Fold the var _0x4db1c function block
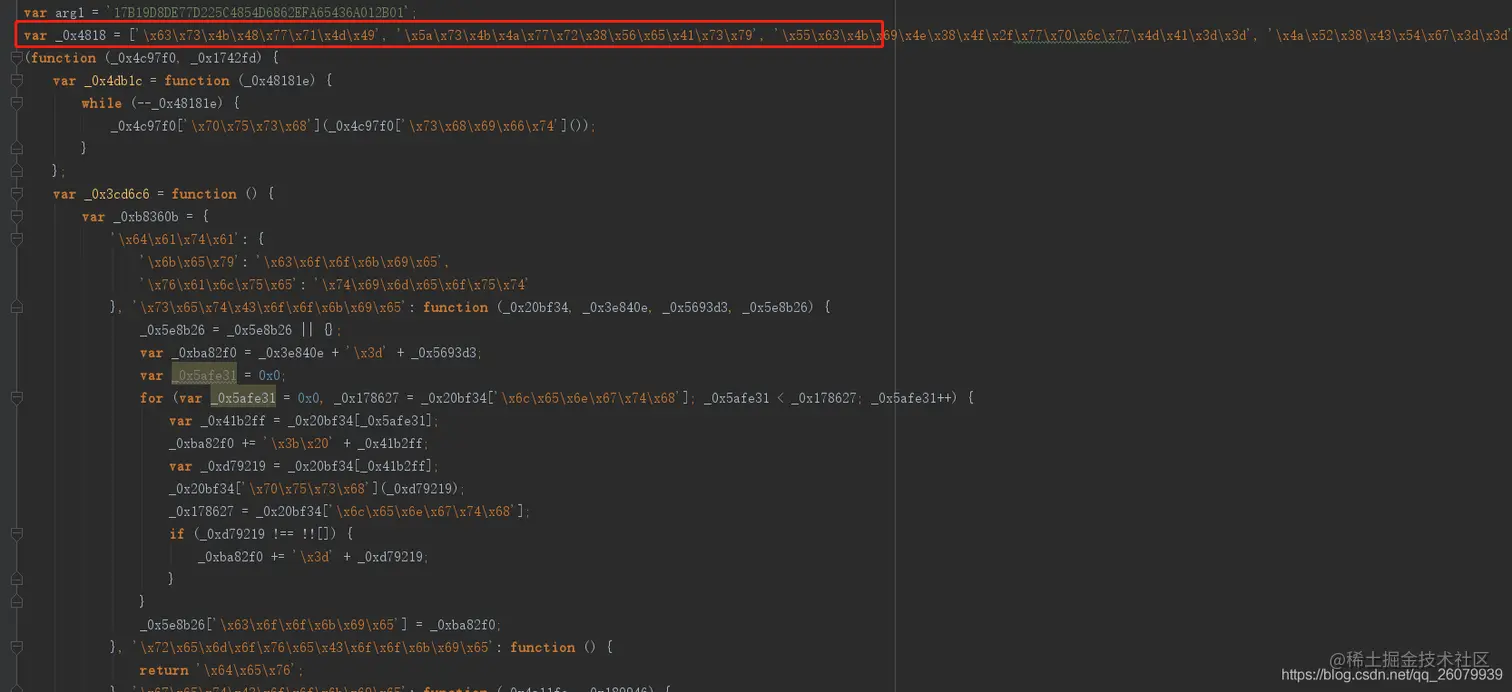The height and width of the screenshot is (692, 1512). click(x=16, y=81)
